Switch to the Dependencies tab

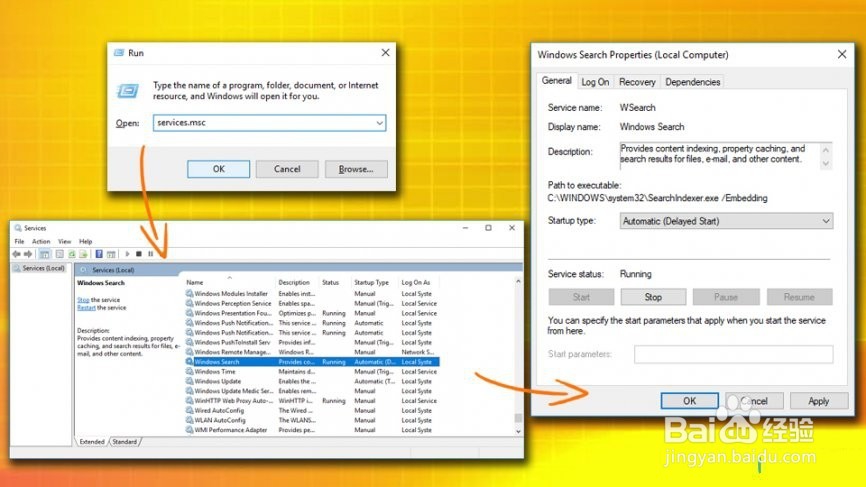pos(693,82)
